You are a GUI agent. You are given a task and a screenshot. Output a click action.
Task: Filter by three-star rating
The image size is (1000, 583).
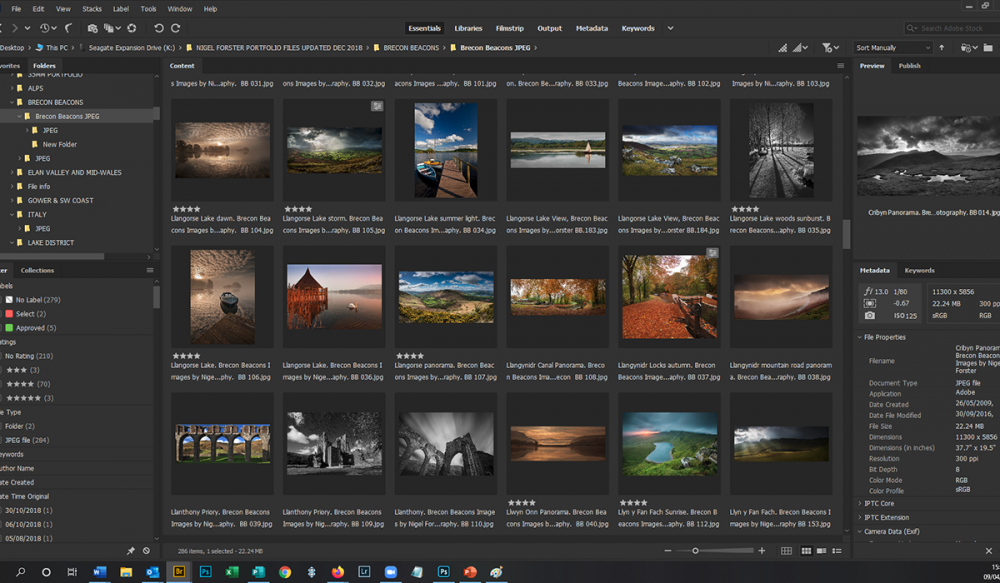(22, 370)
